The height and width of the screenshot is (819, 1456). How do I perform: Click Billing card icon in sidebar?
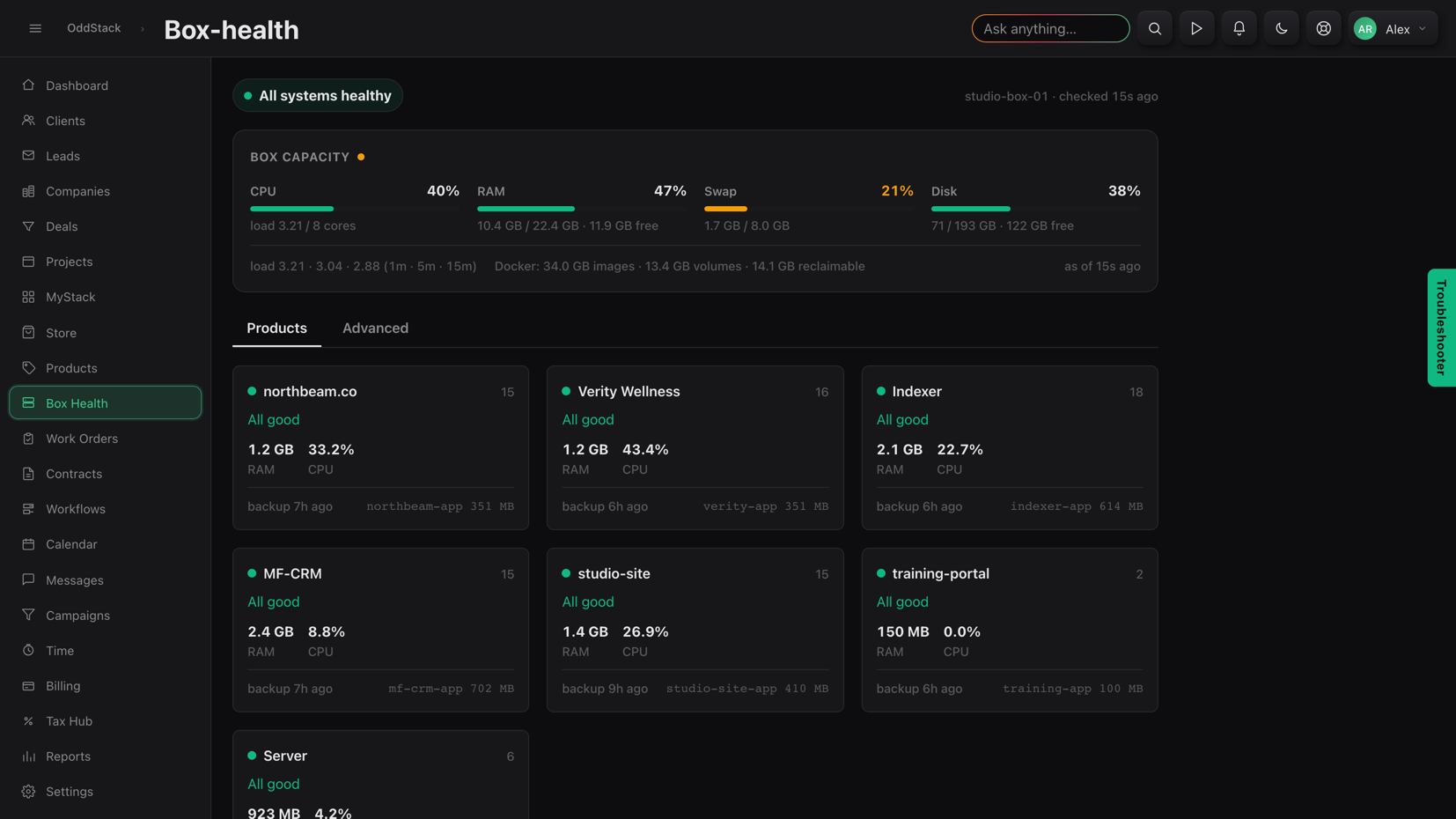click(28, 686)
